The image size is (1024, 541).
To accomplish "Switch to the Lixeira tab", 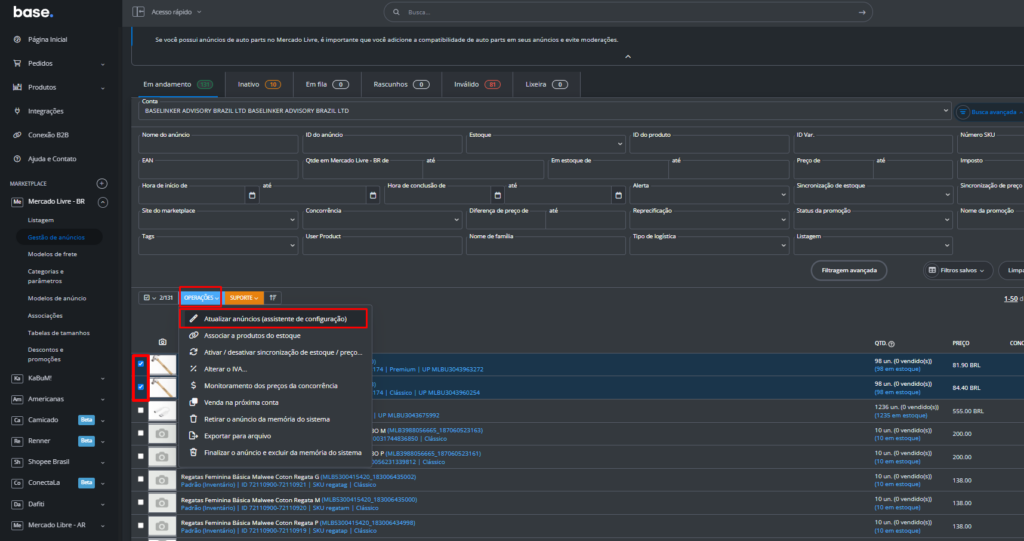I will tap(547, 84).
